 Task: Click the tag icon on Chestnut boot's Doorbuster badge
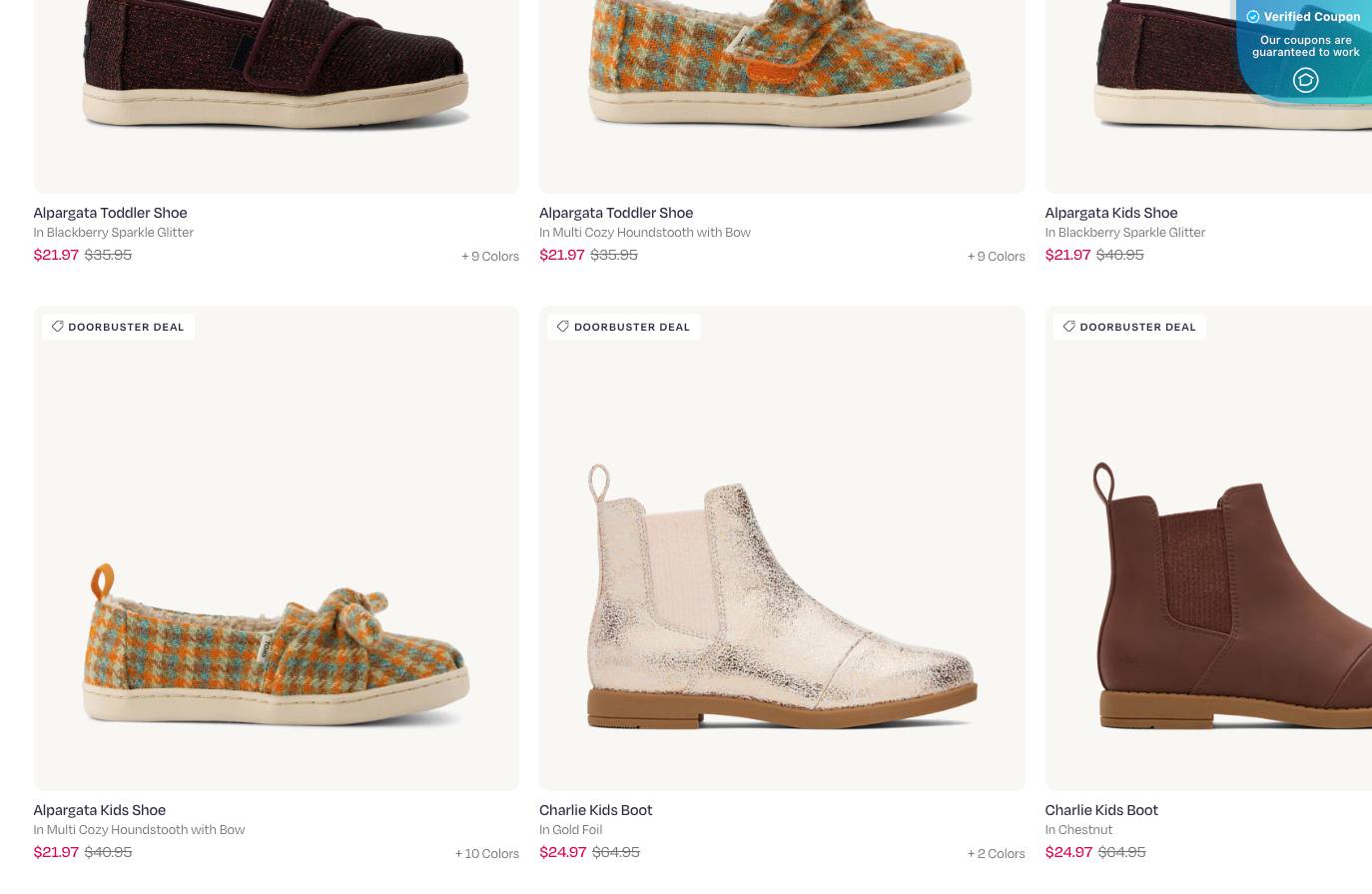pyautogui.click(x=1069, y=327)
